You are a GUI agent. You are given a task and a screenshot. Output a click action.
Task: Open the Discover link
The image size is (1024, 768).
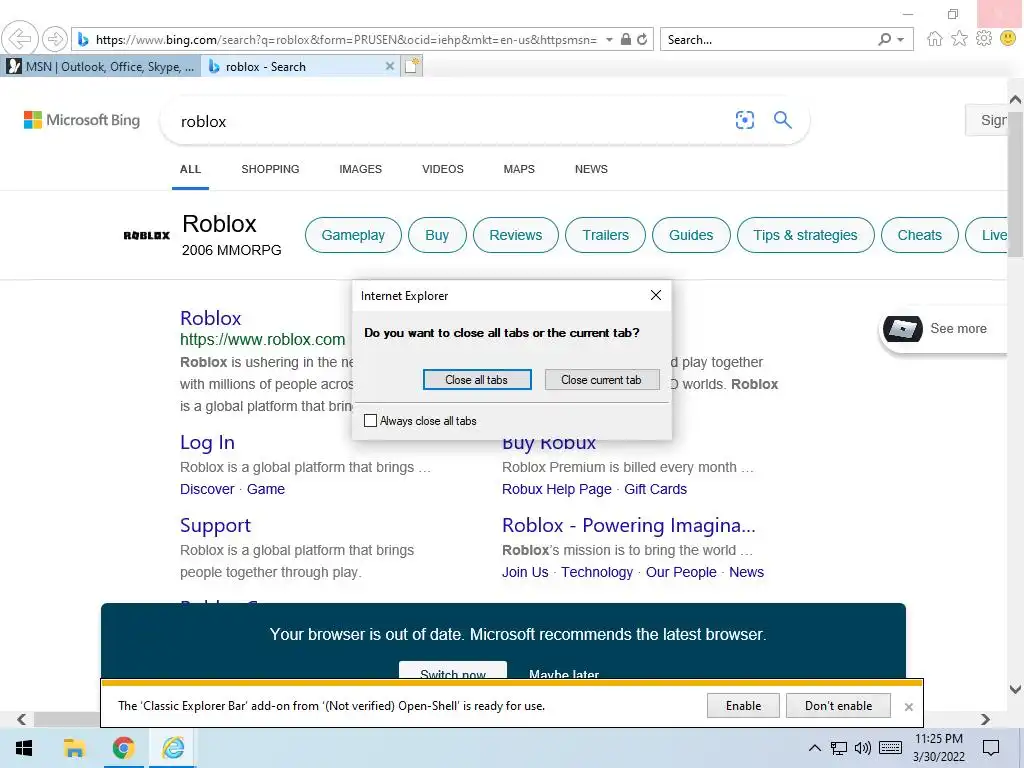[207, 489]
